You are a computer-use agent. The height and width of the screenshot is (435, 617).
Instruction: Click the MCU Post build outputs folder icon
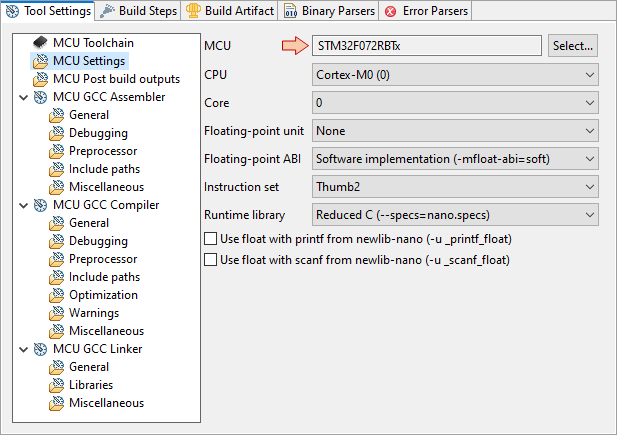[x=41, y=79]
